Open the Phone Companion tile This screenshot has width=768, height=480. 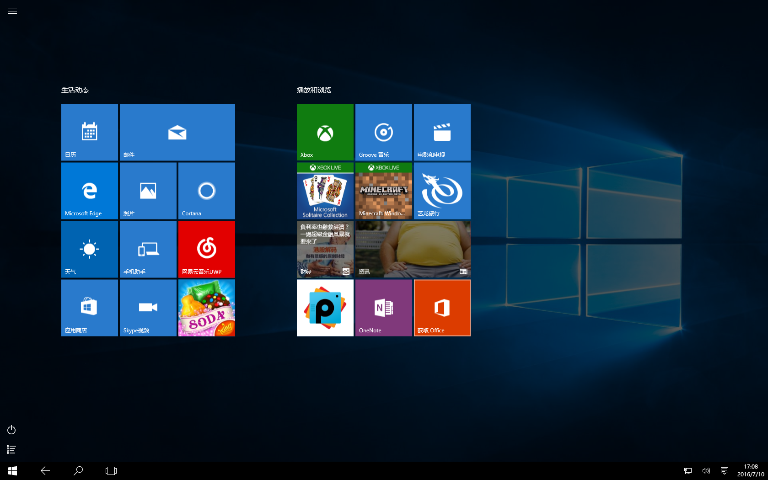(148, 249)
